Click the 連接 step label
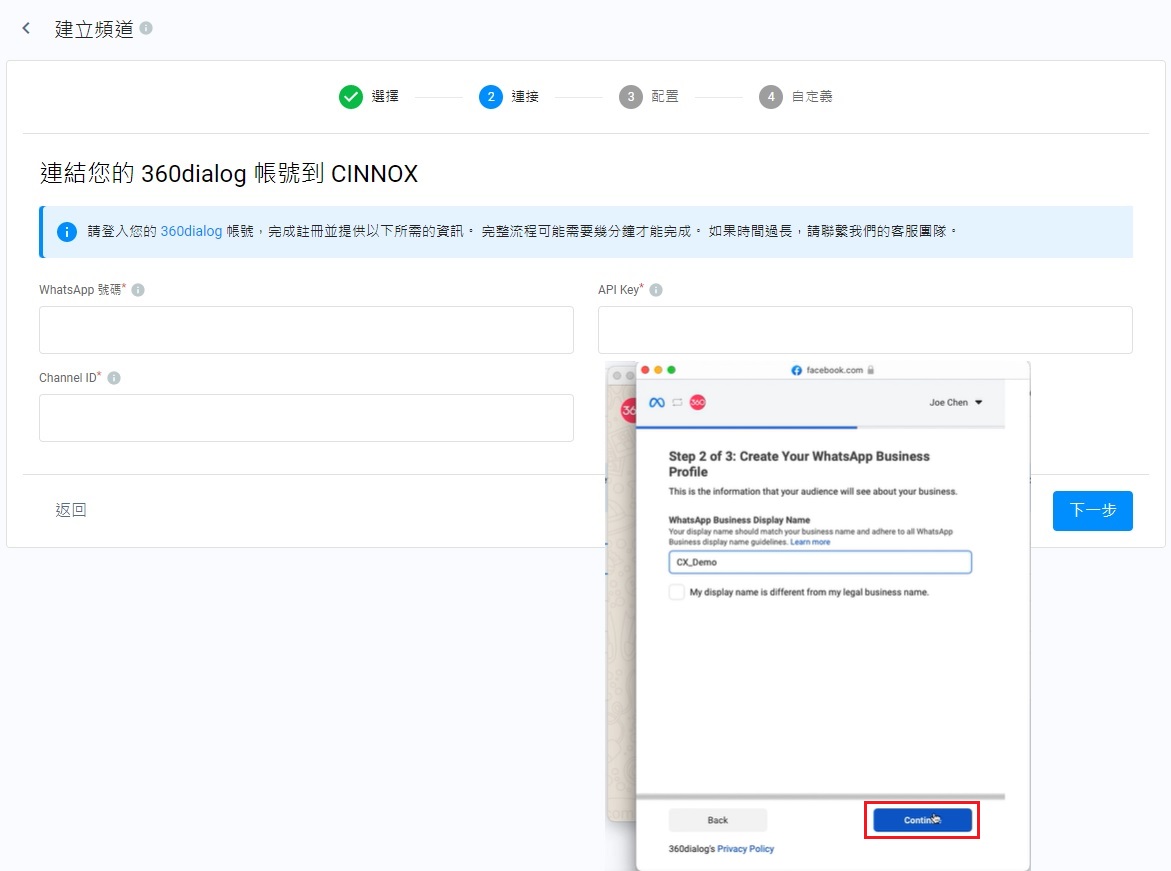1171x871 pixels. pos(525,96)
